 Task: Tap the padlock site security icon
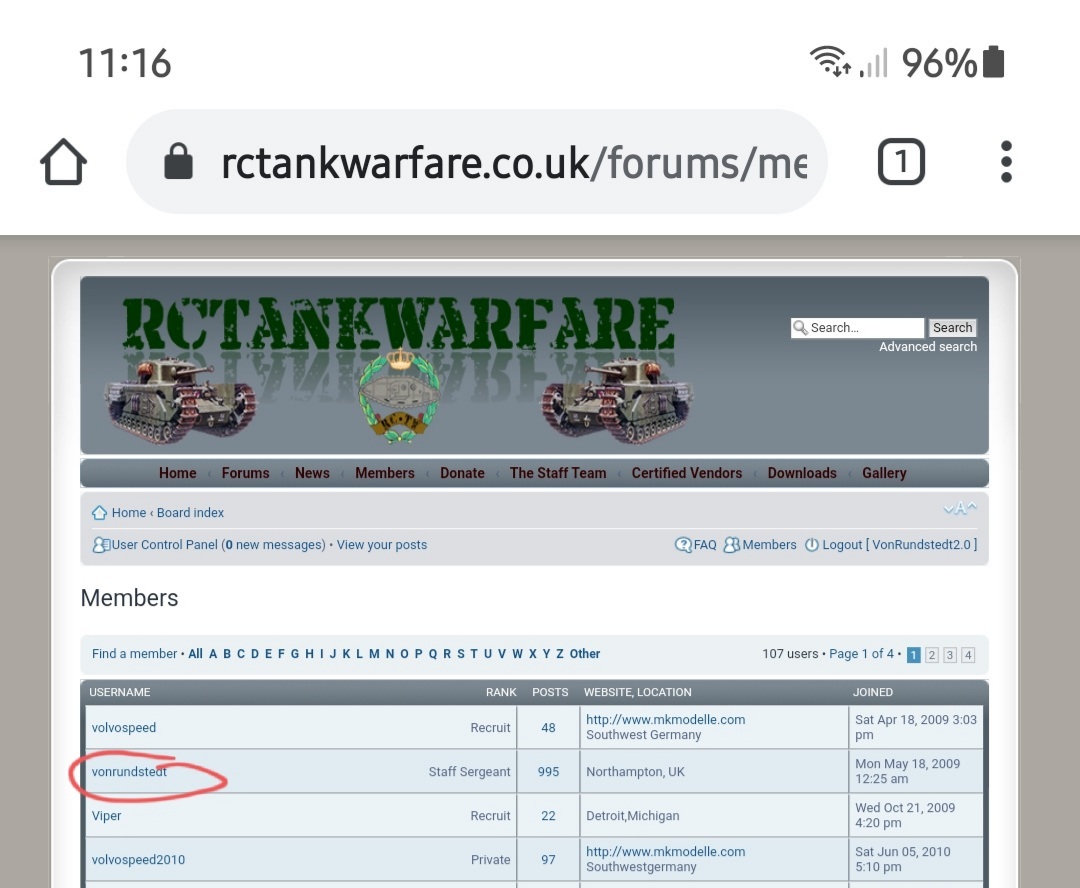pos(178,162)
